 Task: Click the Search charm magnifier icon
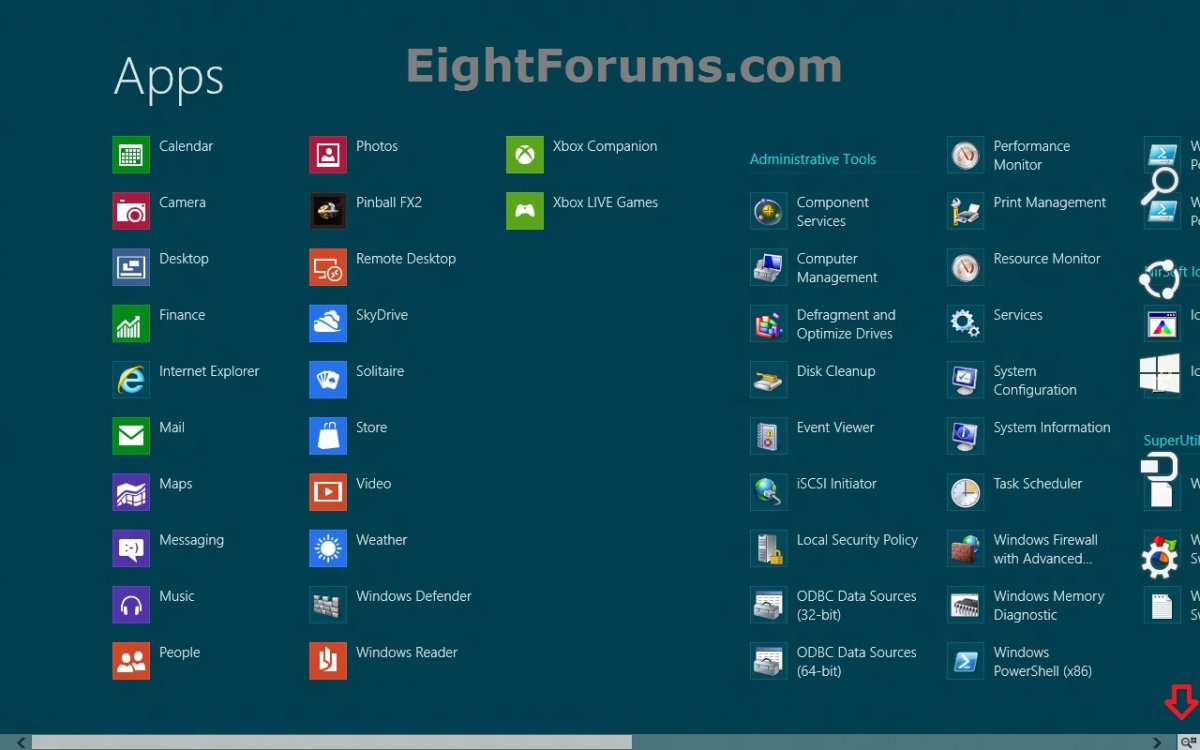[1161, 186]
